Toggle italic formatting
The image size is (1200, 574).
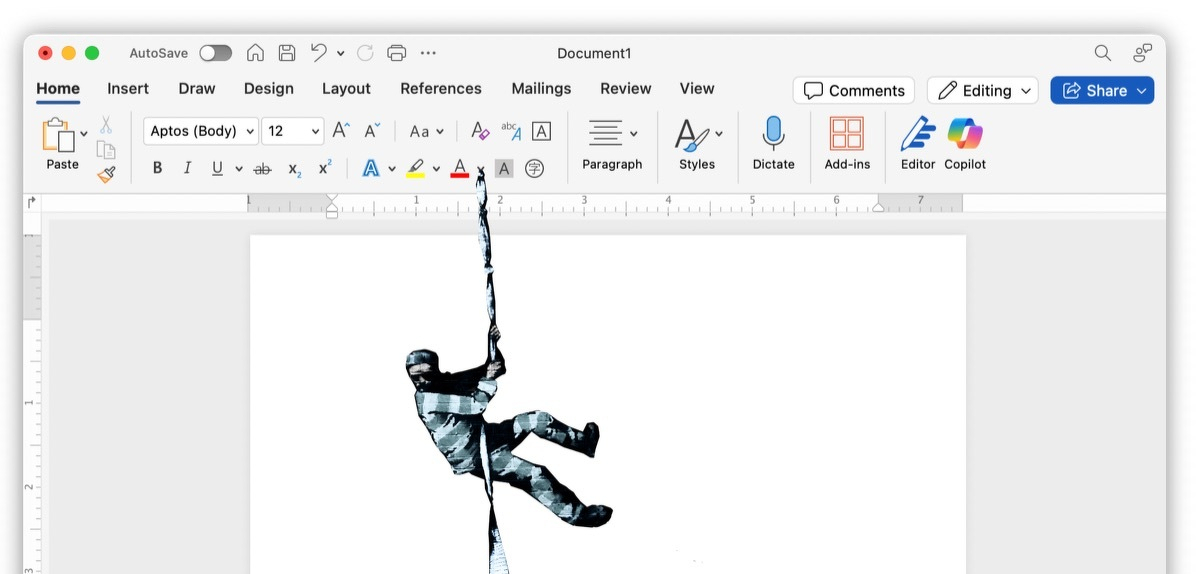tap(187, 169)
